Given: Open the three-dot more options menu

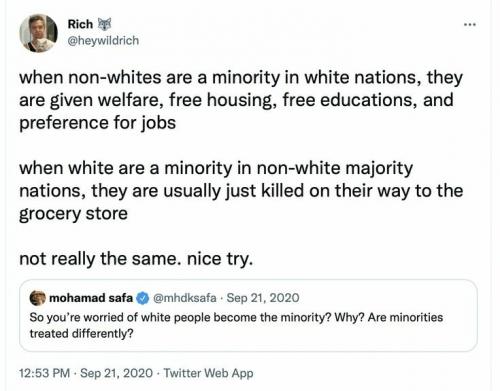Looking at the screenshot, I should (470, 24).
